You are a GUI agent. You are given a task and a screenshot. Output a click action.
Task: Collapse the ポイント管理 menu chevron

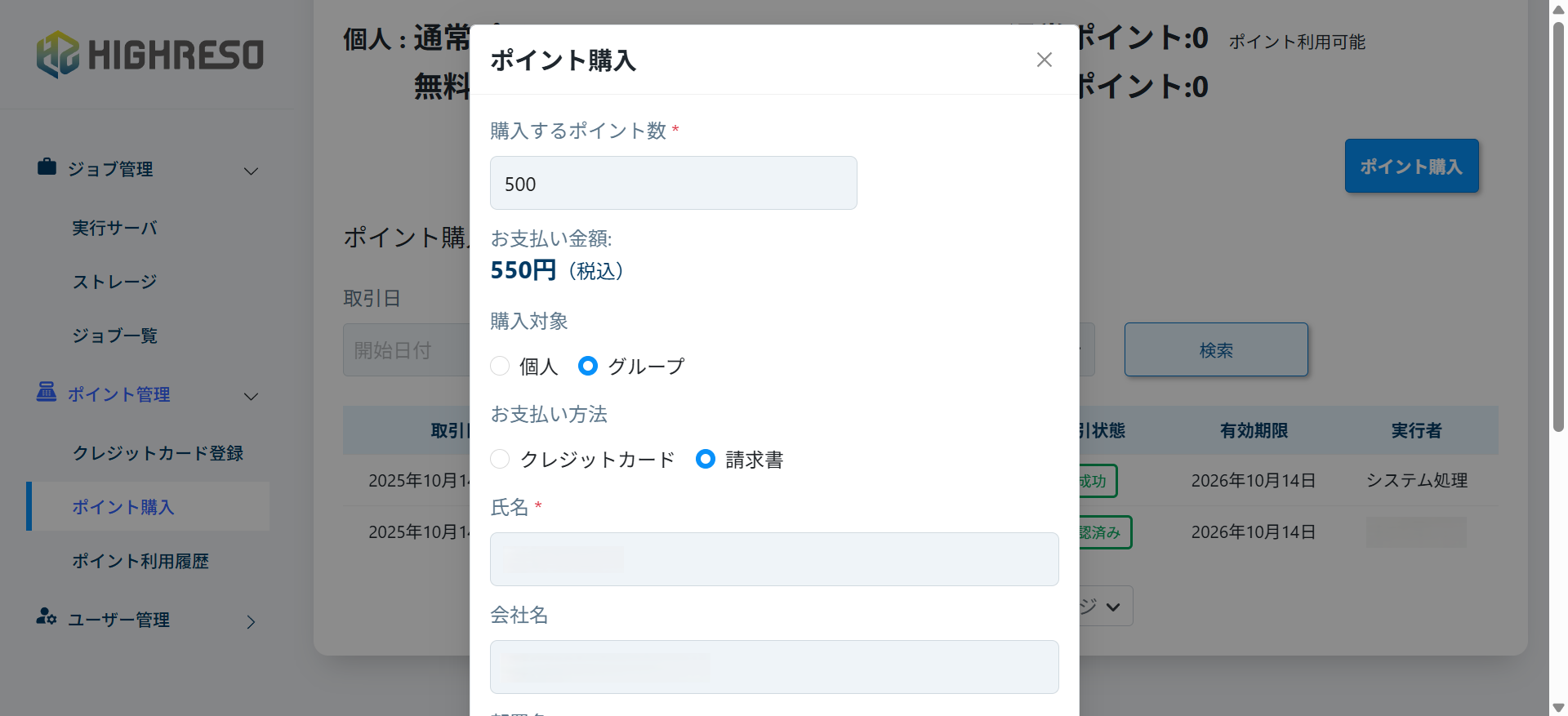(x=252, y=396)
